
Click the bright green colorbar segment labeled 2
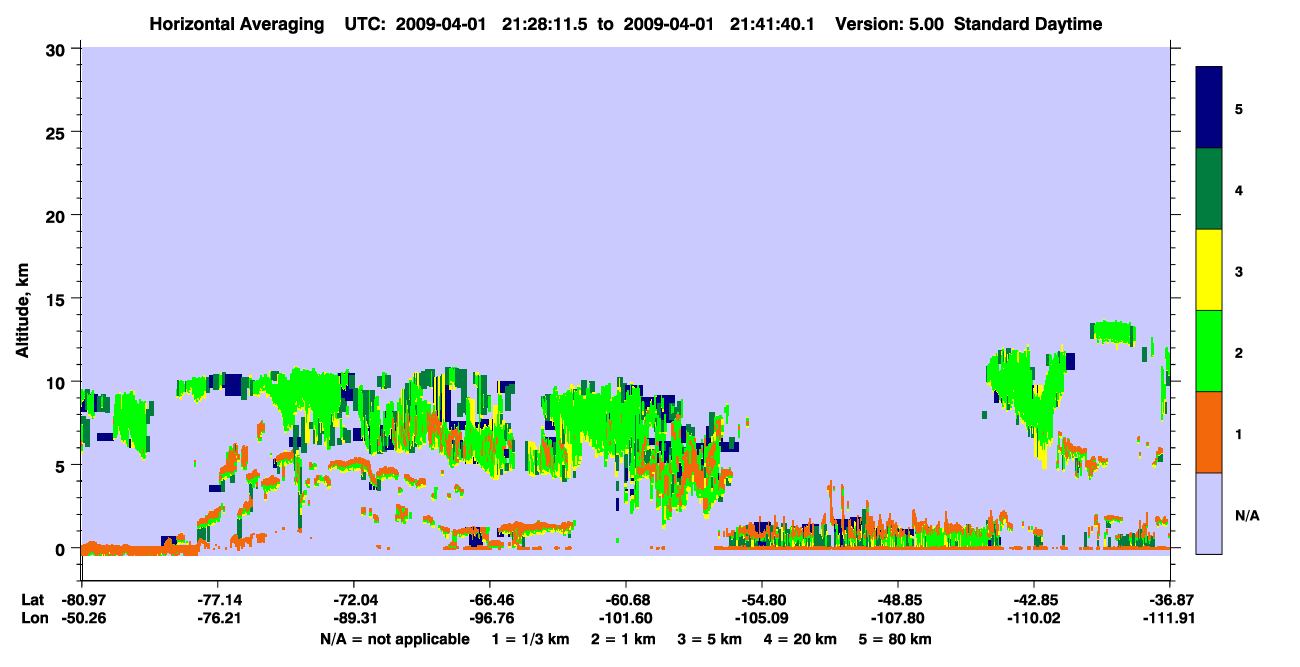point(1209,351)
